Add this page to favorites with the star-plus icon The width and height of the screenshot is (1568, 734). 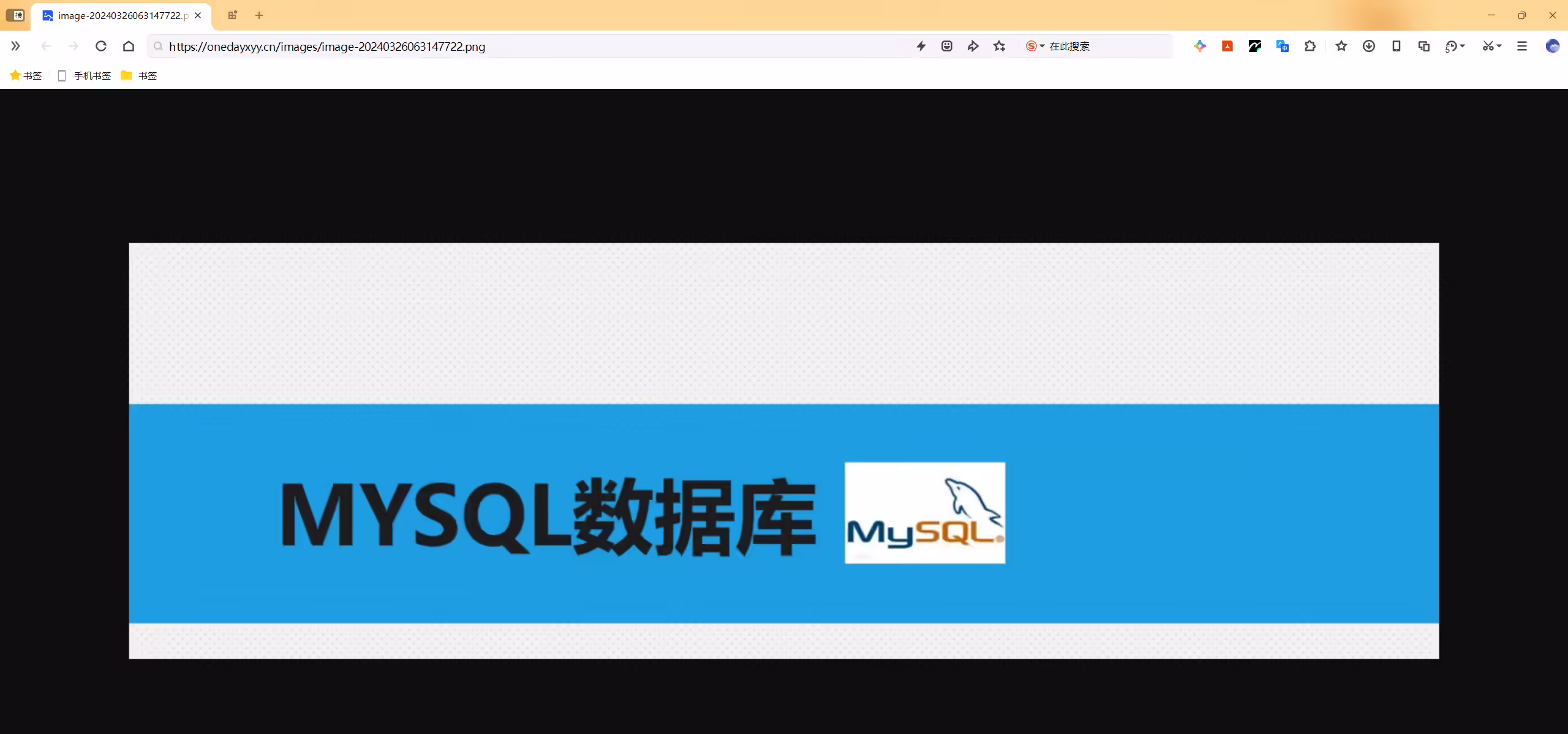[x=1000, y=46]
